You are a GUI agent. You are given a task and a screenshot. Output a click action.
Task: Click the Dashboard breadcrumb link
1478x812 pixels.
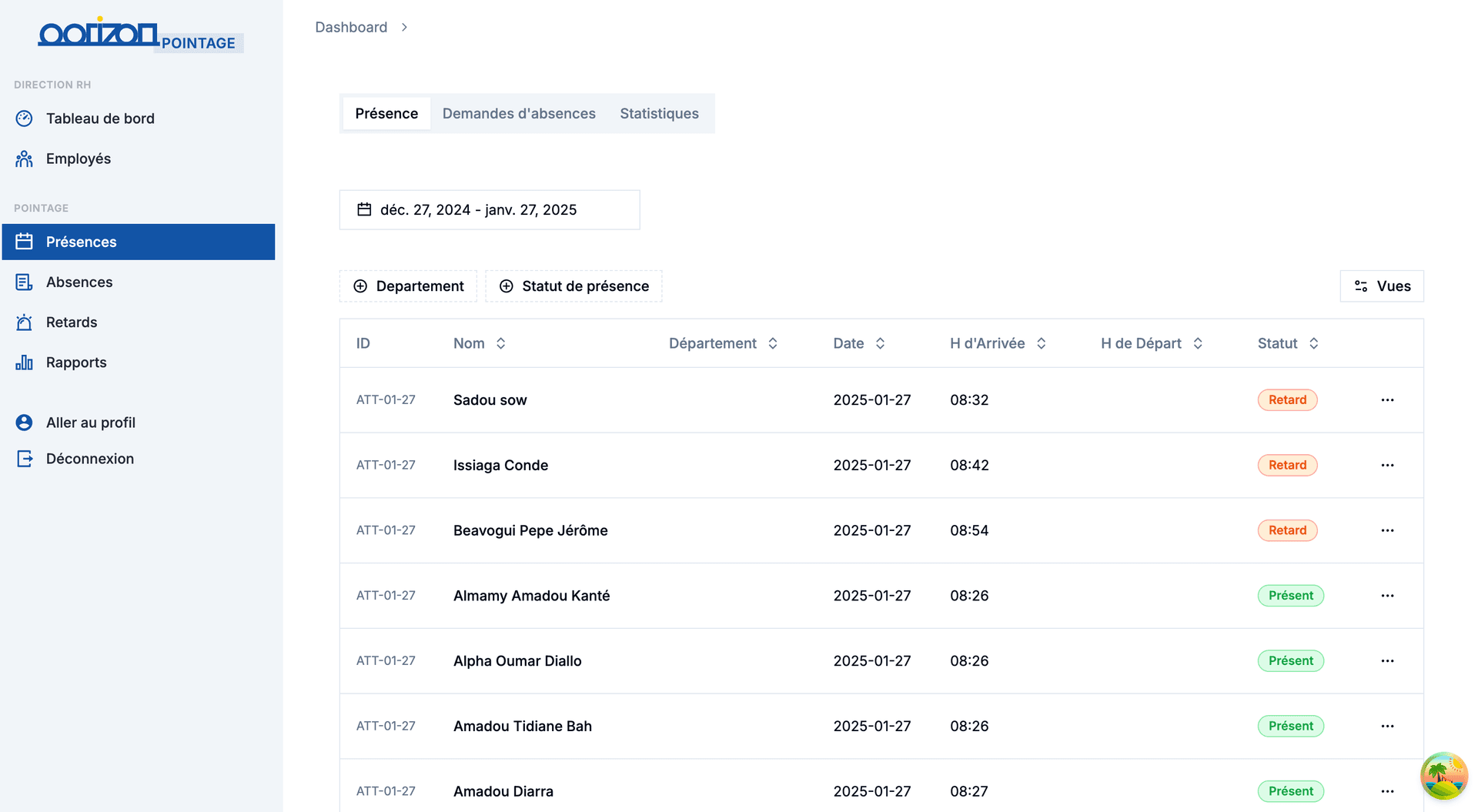pyautogui.click(x=351, y=27)
